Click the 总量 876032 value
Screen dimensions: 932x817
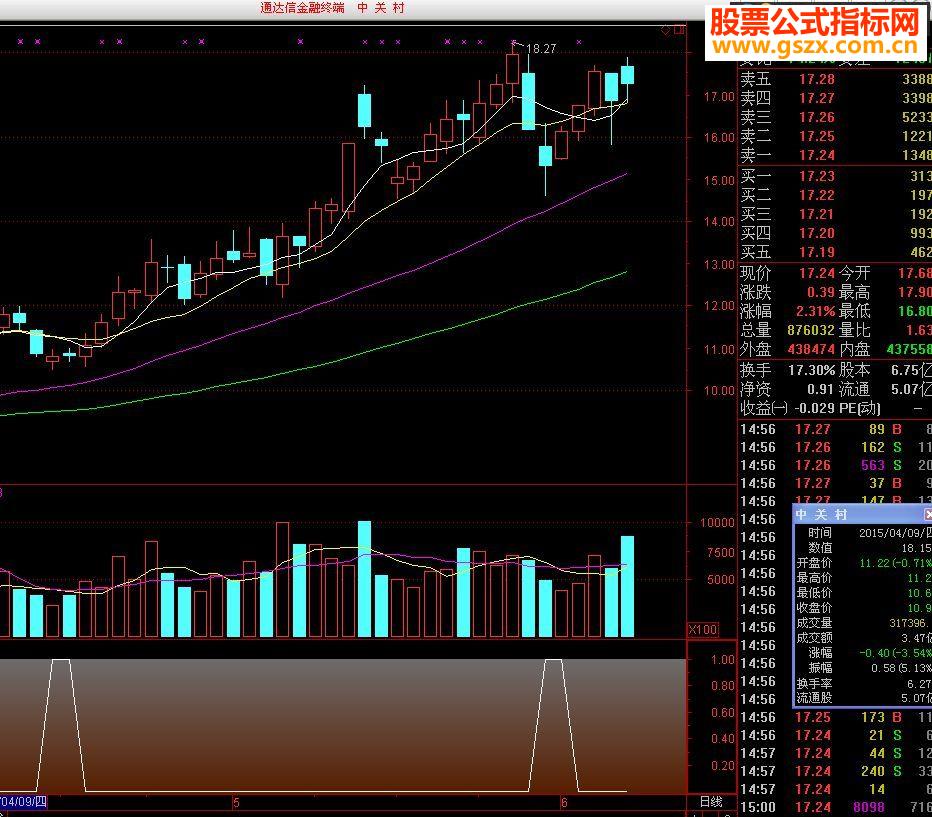811,330
